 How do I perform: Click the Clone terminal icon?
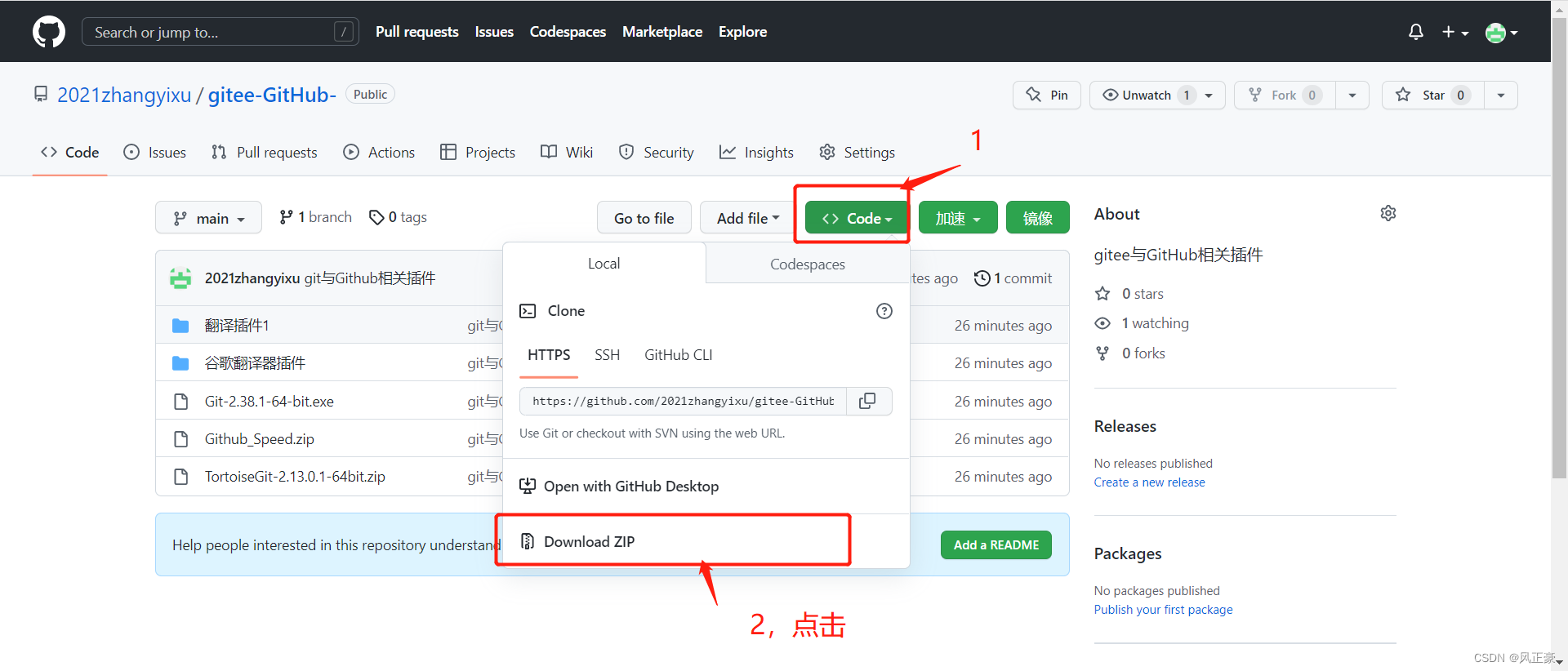[528, 311]
